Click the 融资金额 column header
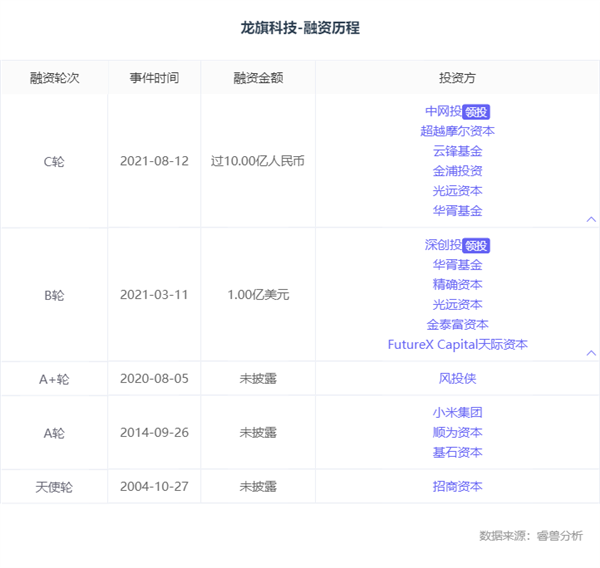The width and height of the screenshot is (600, 568). click(x=257, y=78)
